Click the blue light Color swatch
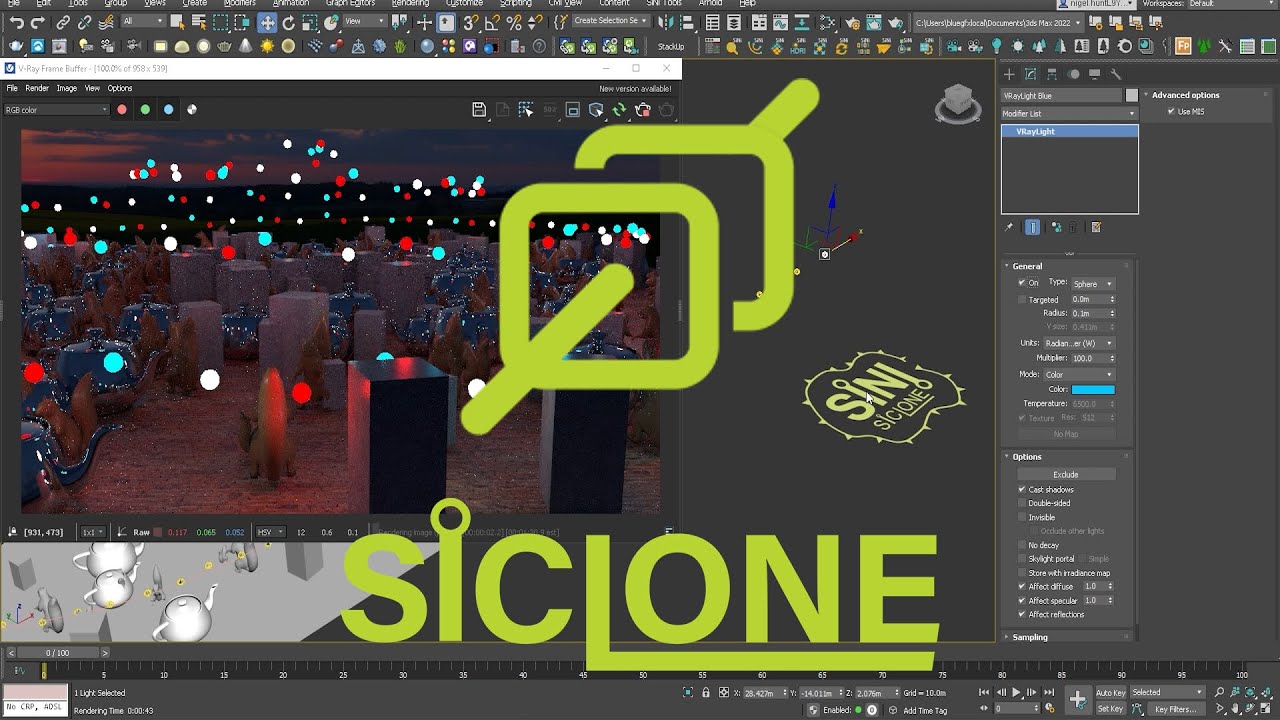1280x720 pixels. point(1093,389)
